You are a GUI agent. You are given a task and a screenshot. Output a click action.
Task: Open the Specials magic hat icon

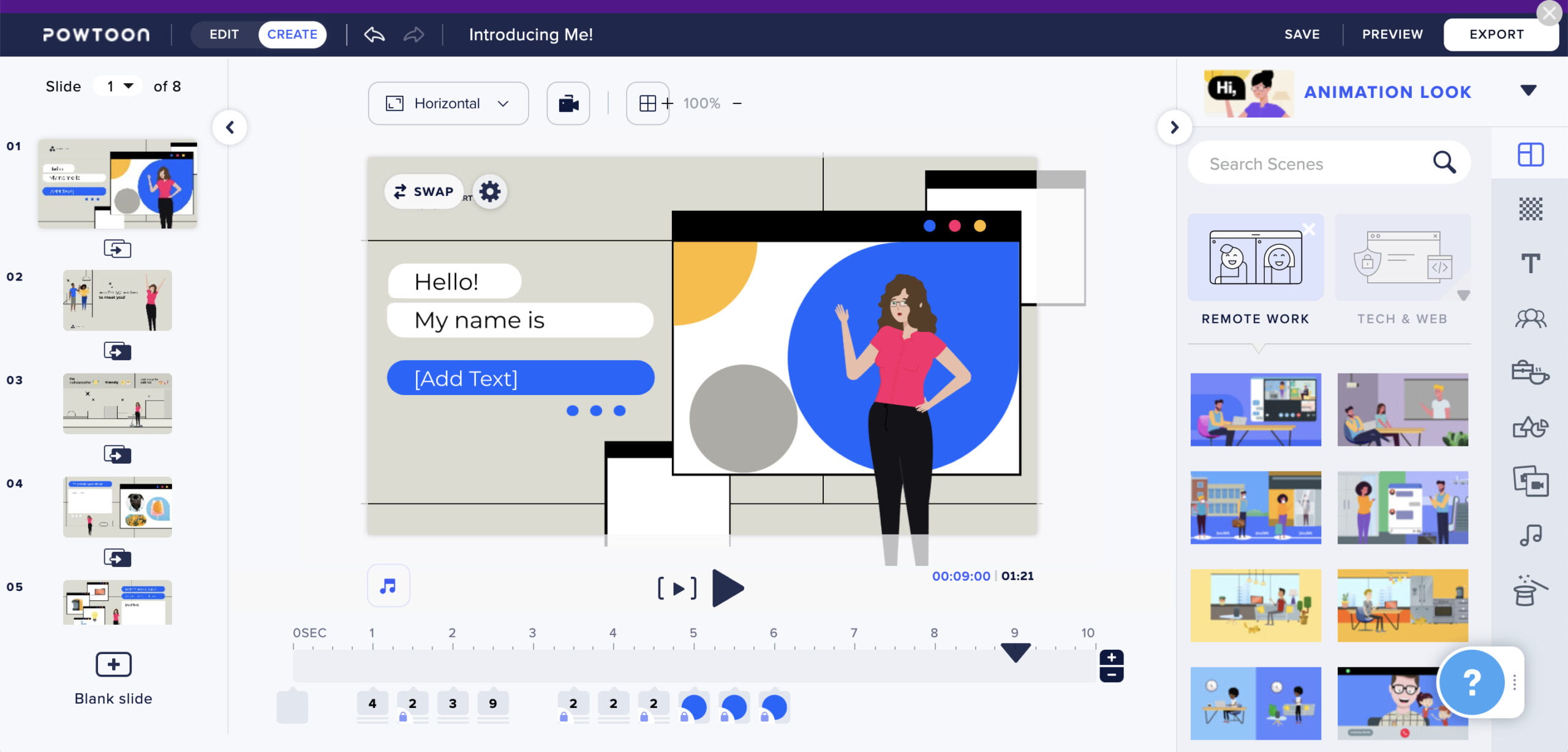point(1530,590)
